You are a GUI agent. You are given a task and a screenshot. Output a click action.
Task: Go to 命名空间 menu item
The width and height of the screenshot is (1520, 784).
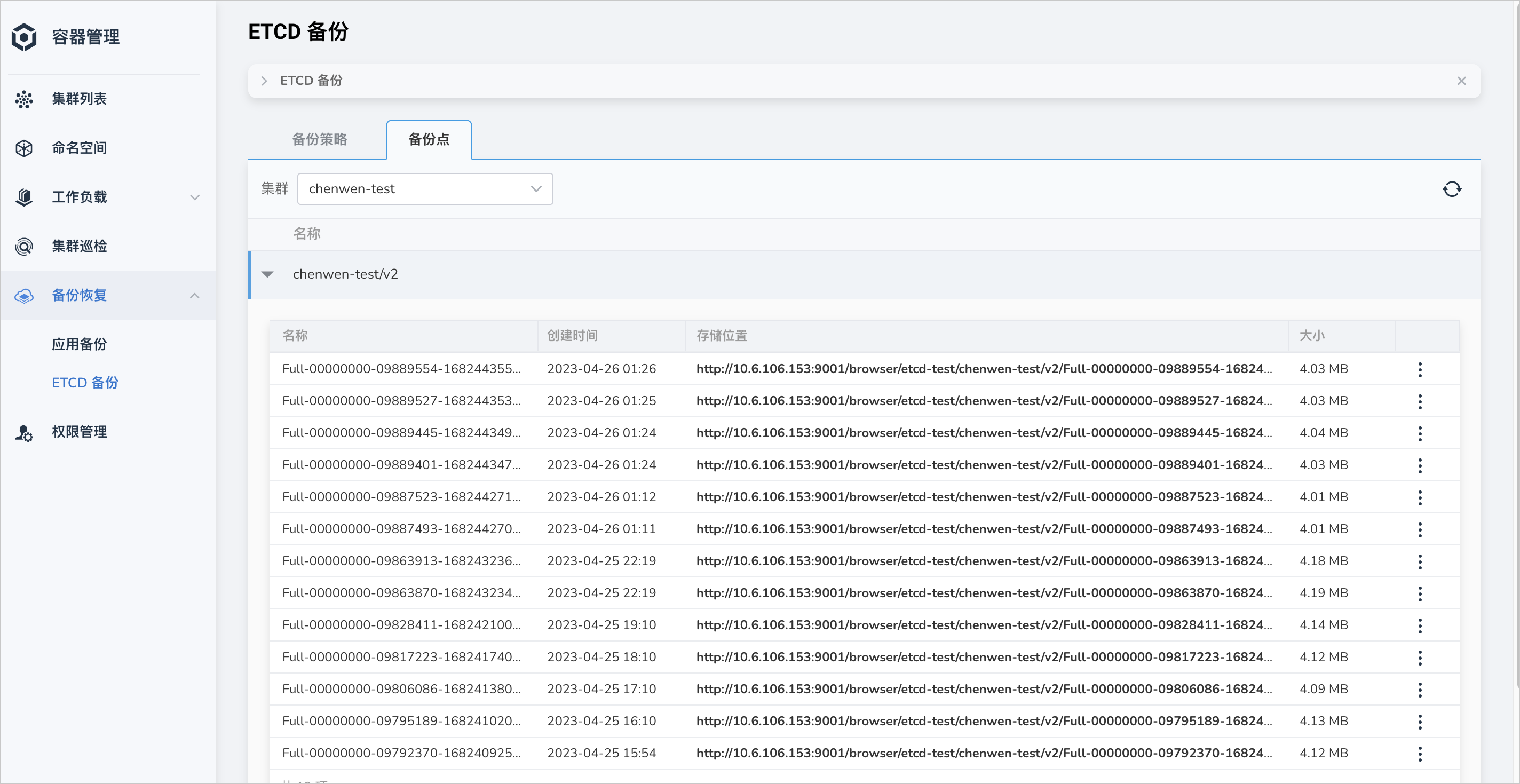pyautogui.click(x=79, y=147)
